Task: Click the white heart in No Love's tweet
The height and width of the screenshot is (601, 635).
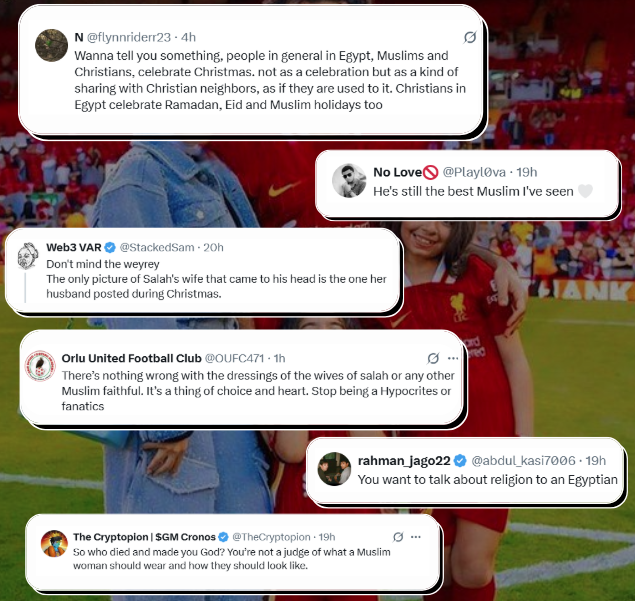Action: [x=585, y=191]
